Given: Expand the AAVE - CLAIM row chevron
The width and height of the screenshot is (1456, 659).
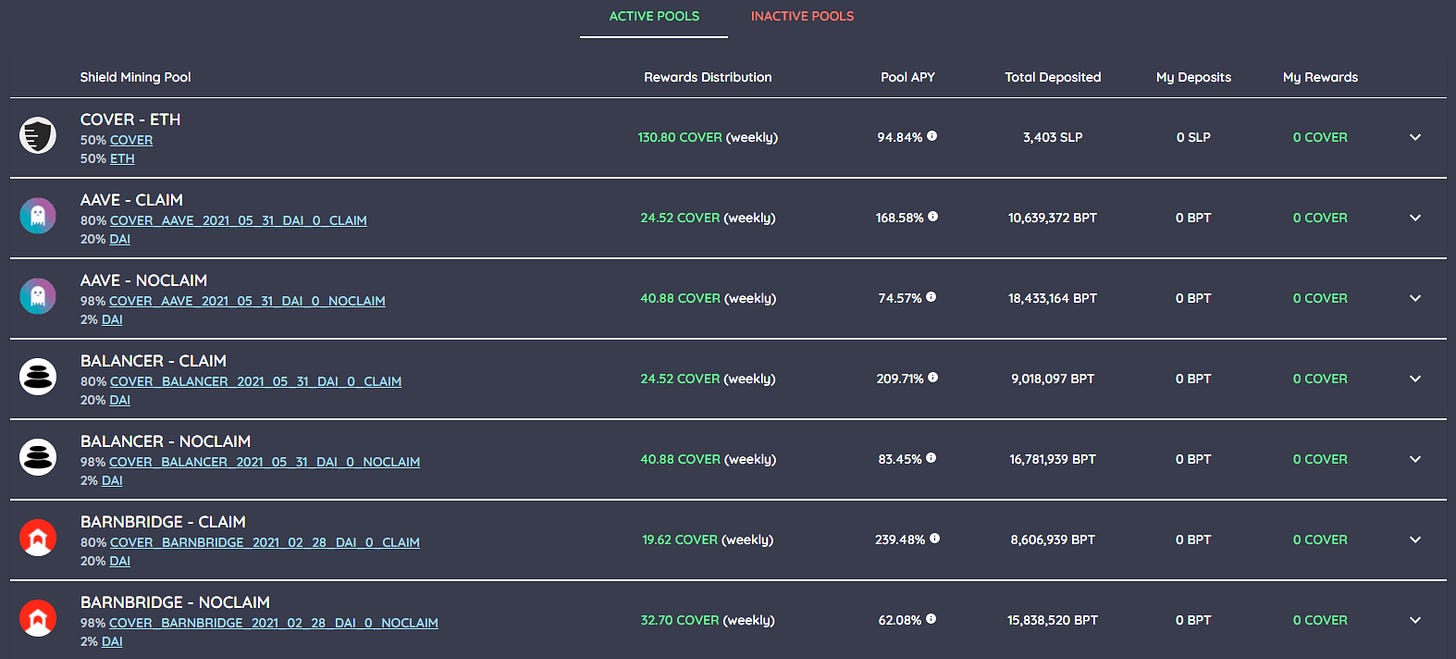Looking at the screenshot, I should [1415, 217].
